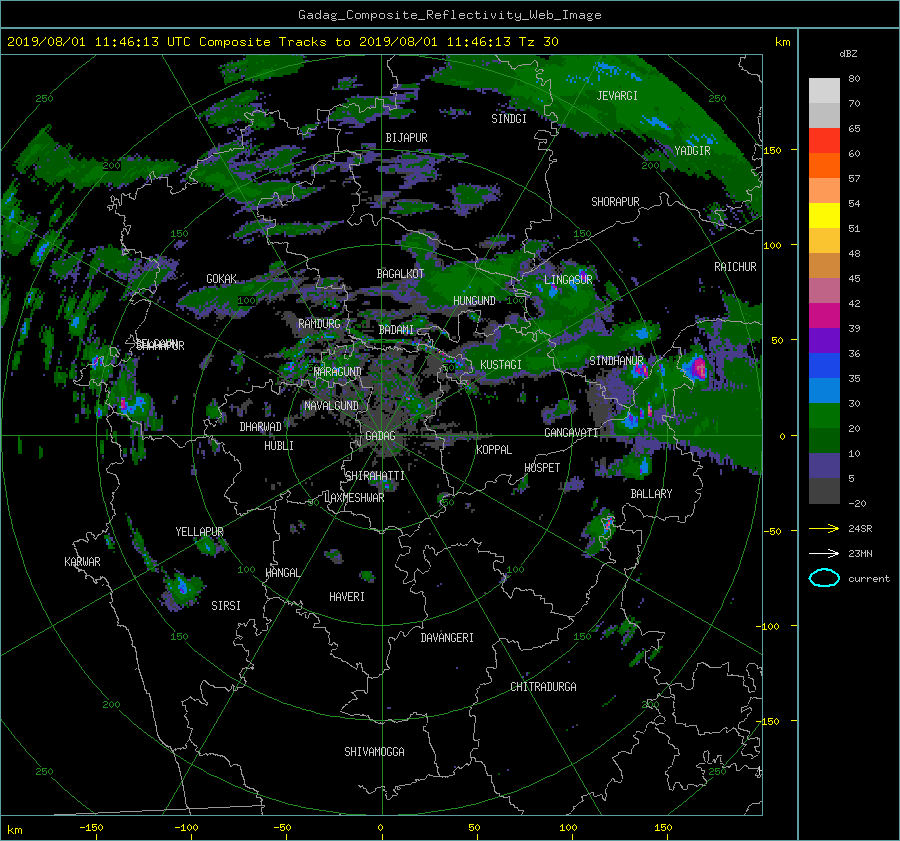900x841 pixels.
Task: Click the SINDGI city label
Action: [509, 119]
